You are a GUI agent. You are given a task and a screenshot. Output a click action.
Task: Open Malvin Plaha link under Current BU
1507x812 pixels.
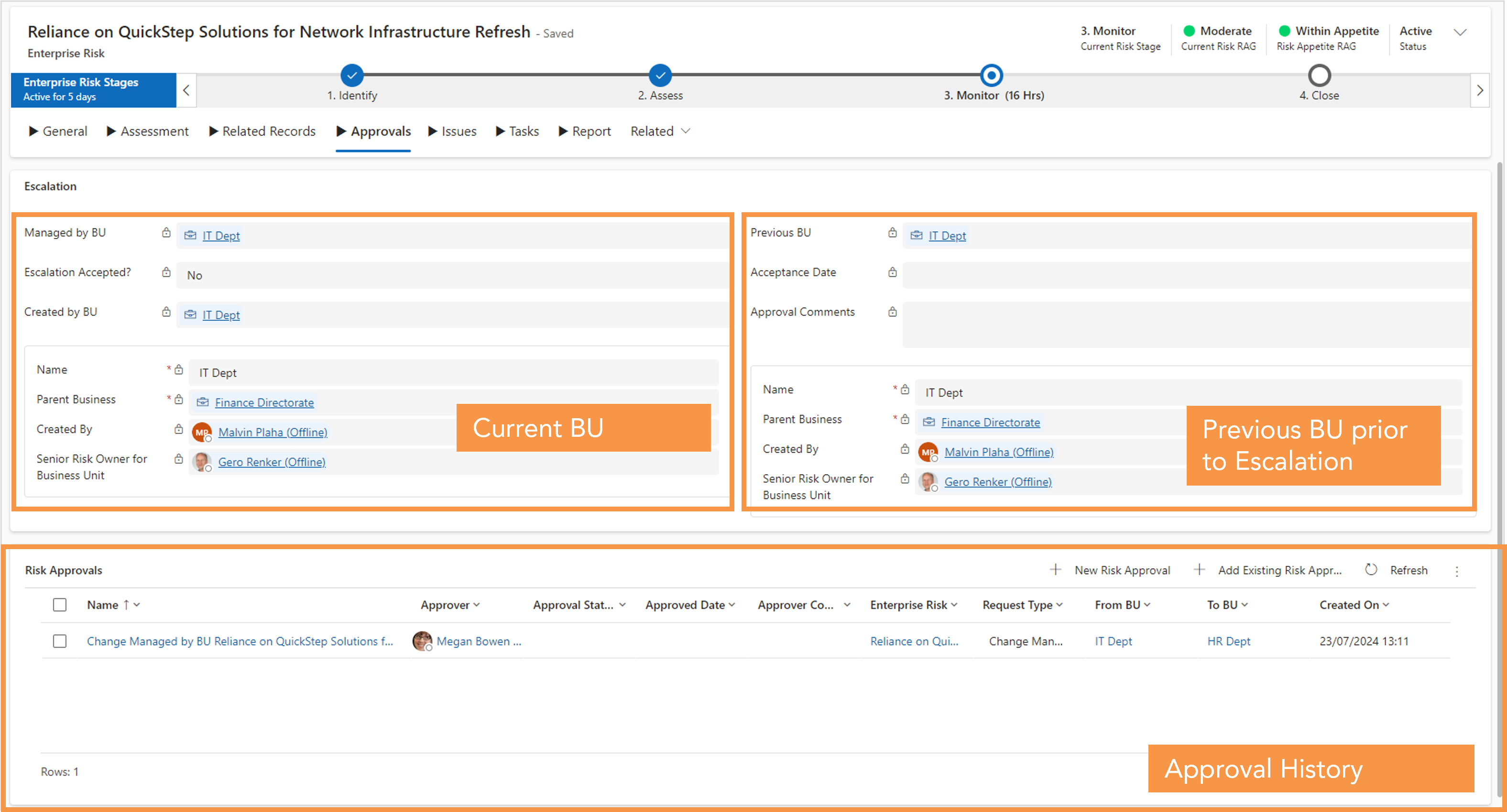[x=273, y=433]
